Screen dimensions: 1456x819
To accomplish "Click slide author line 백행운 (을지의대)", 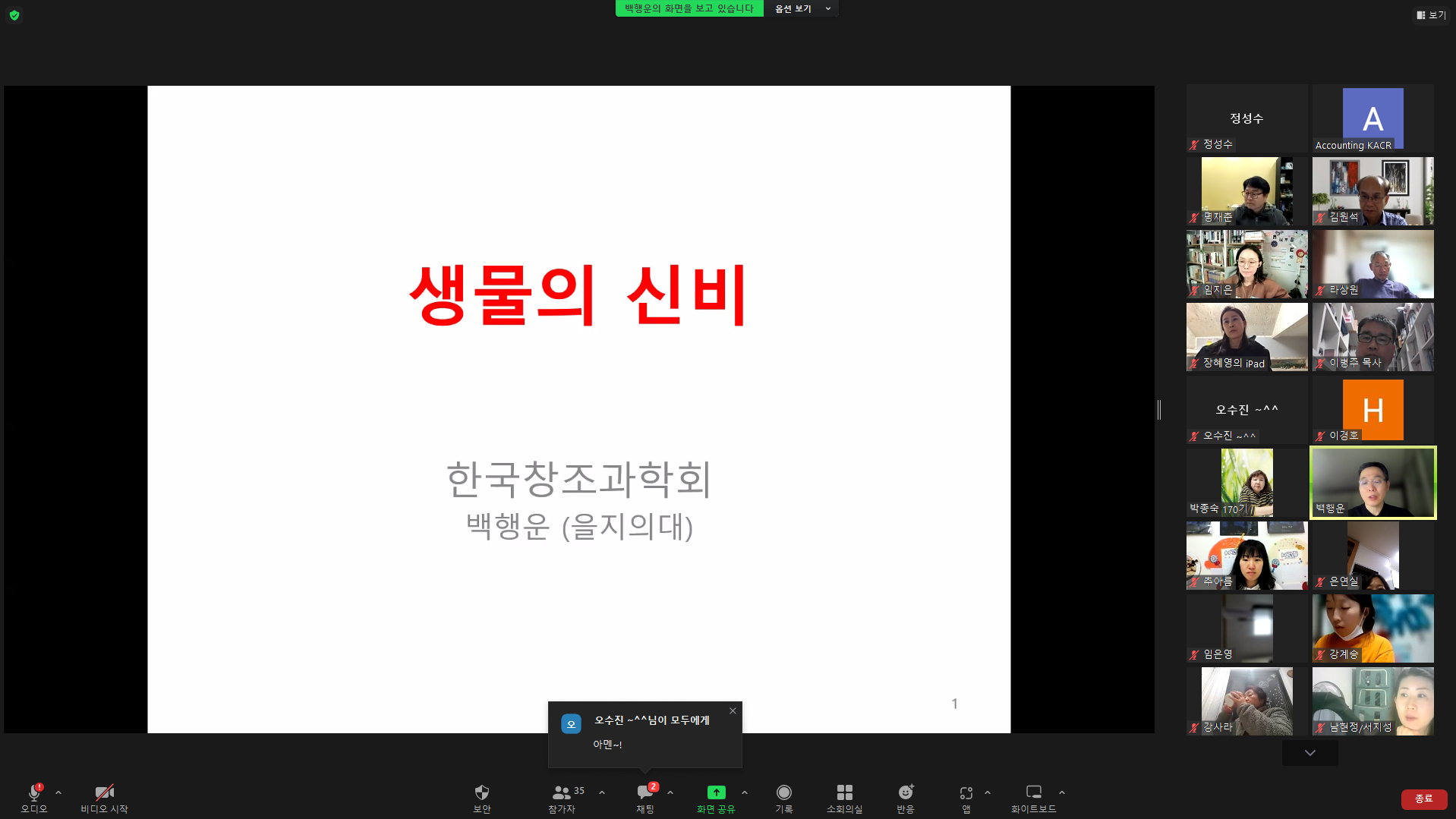I will tap(579, 526).
